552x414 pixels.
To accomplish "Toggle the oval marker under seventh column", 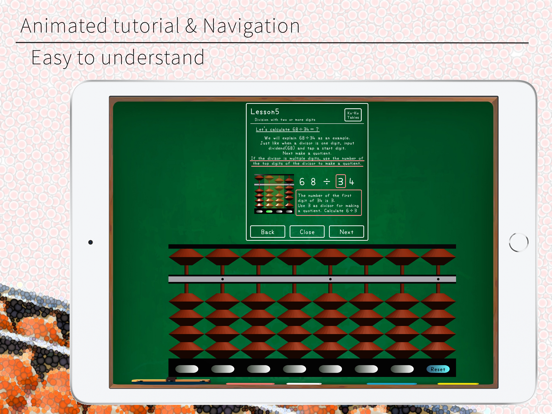I will pyautogui.click(x=402, y=369).
